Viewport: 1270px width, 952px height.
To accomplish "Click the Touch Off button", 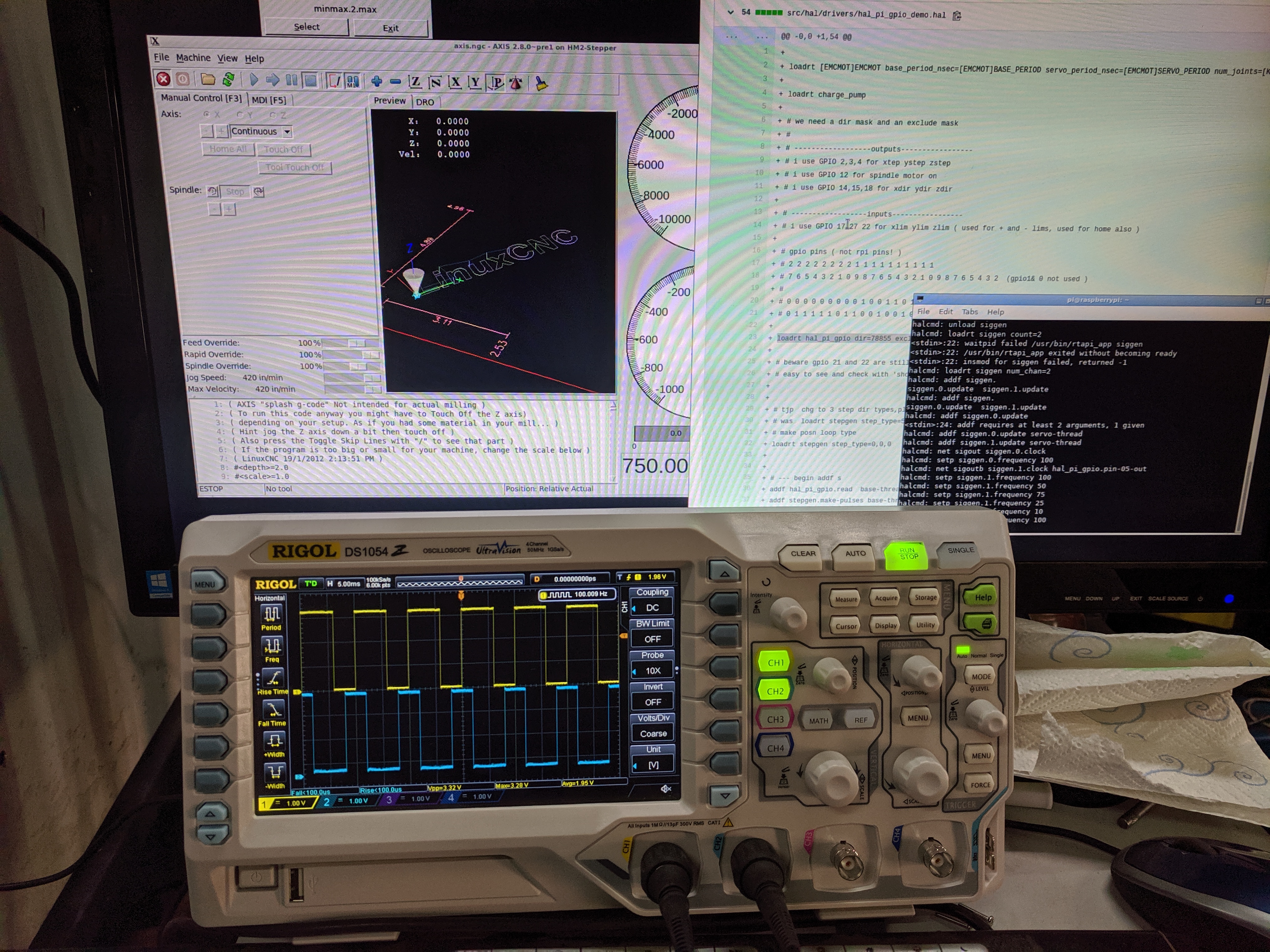I will coord(284,150).
